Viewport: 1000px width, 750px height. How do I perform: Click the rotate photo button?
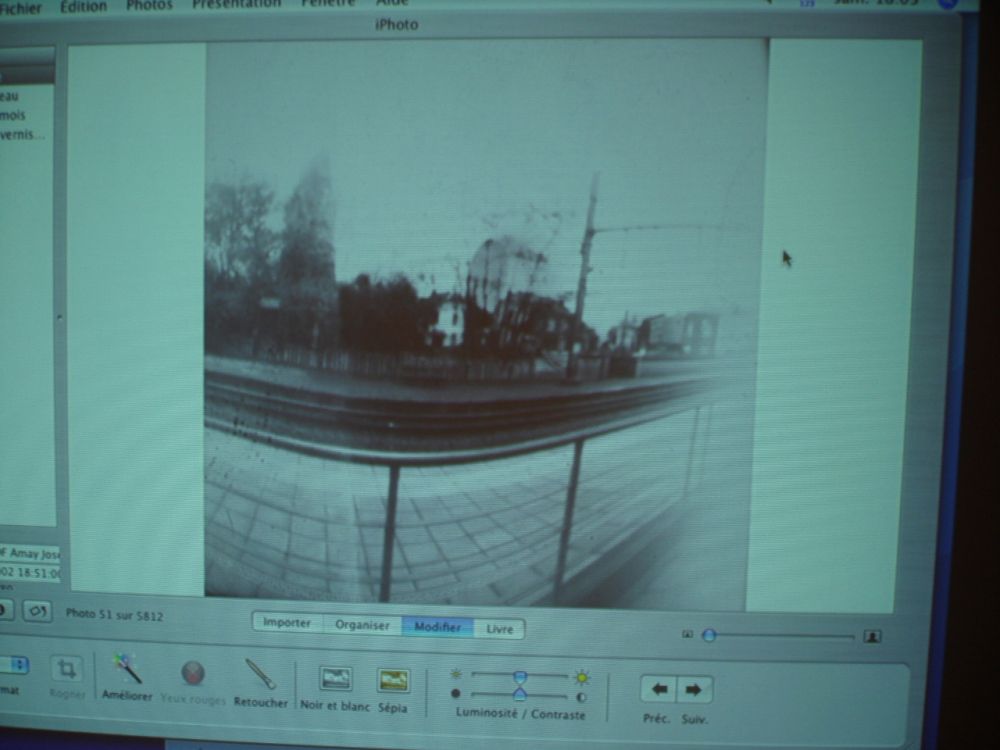click(x=36, y=611)
